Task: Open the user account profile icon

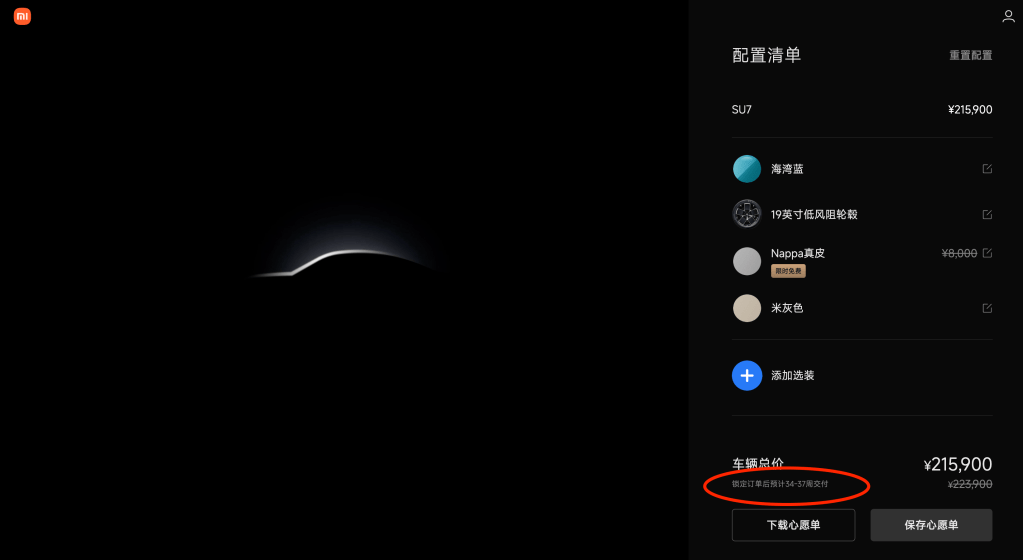Action: pos(1008,16)
